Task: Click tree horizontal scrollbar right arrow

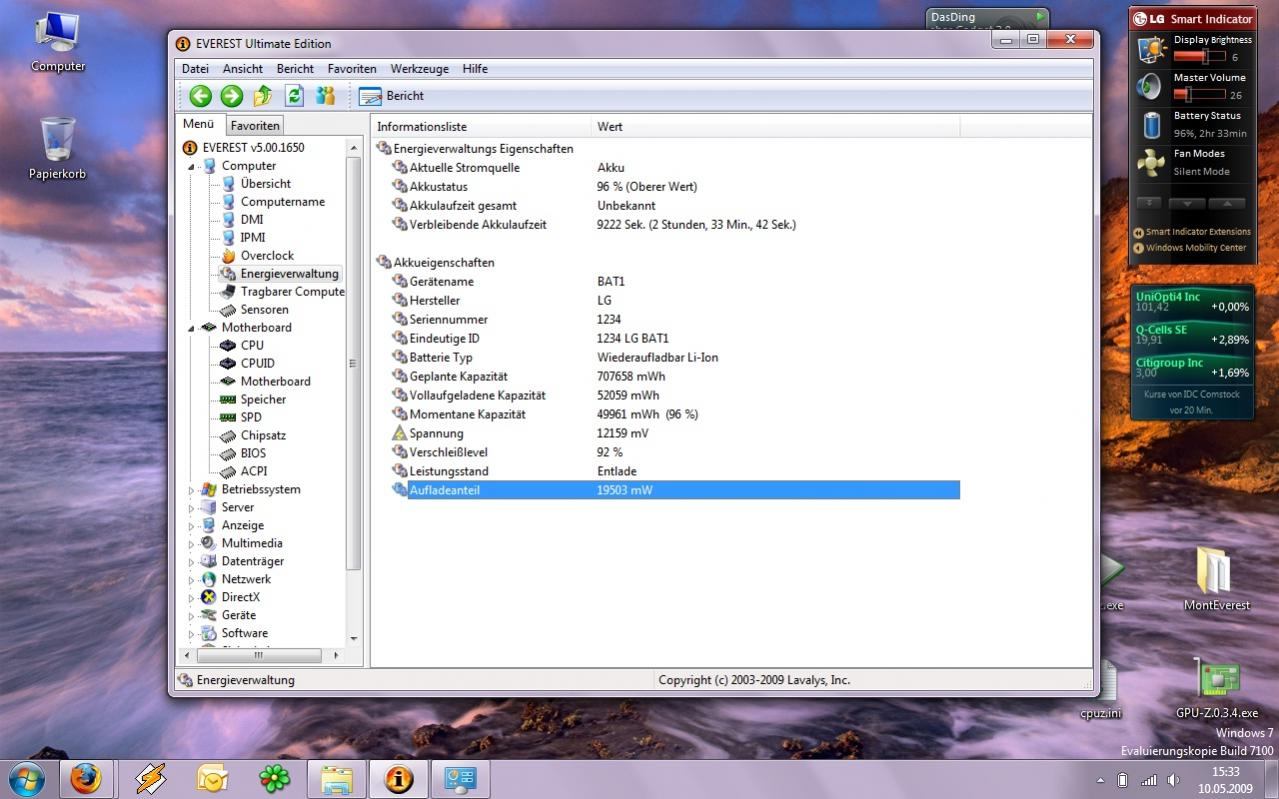Action: [336, 656]
